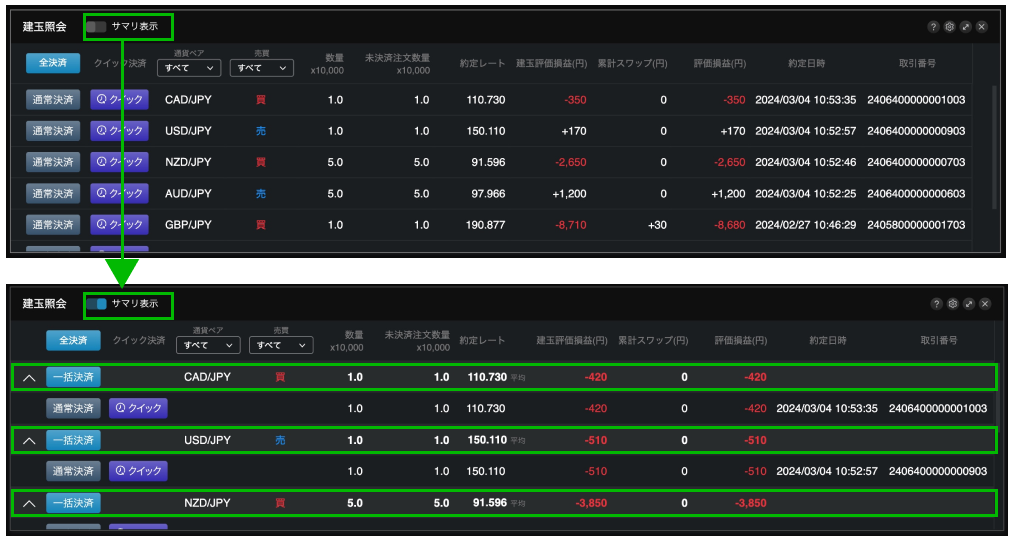Image resolution: width=1010 pixels, height=557 pixels.
Task: Collapse the USD/JPY summary group
Action: click(29, 440)
